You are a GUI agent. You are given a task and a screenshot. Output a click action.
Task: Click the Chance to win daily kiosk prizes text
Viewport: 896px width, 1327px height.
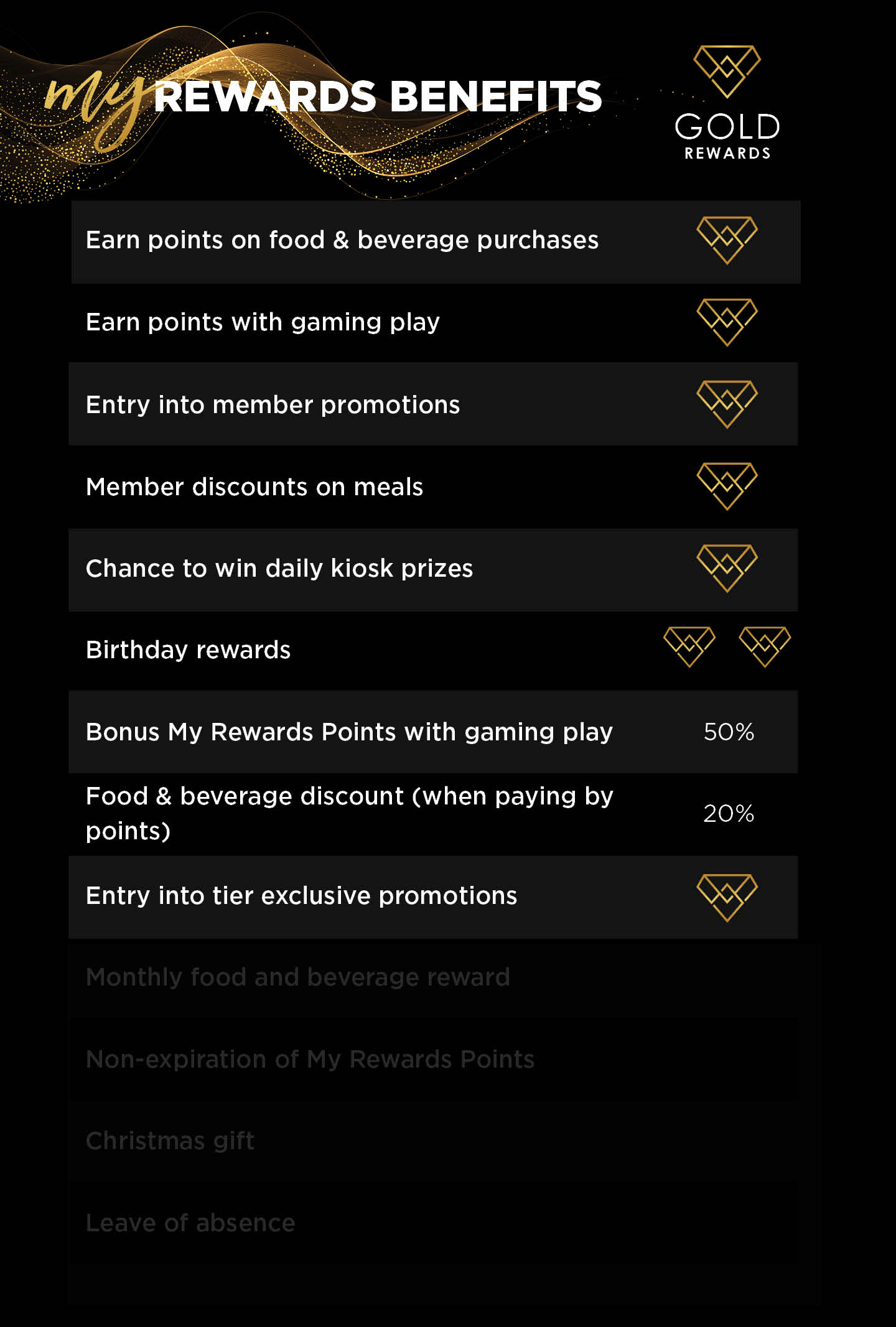pos(279,569)
